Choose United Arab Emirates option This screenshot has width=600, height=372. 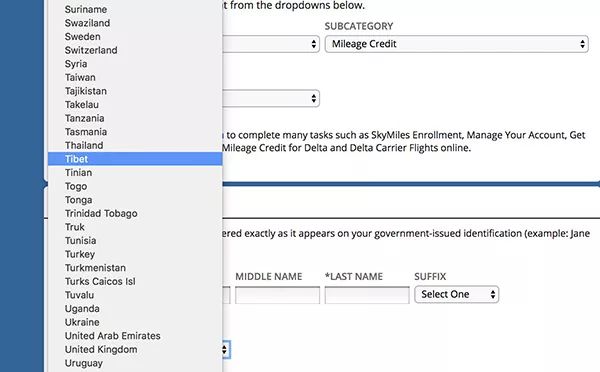tap(135, 336)
